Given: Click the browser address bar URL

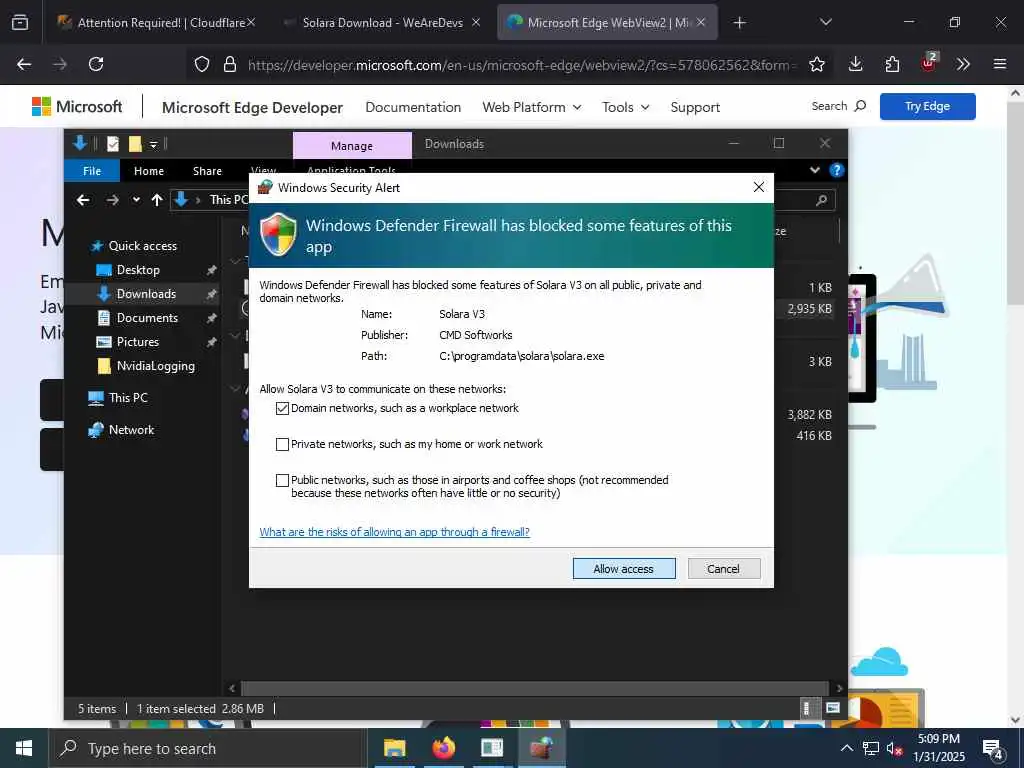Looking at the screenshot, I should pyautogui.click(x=522, y=65).
